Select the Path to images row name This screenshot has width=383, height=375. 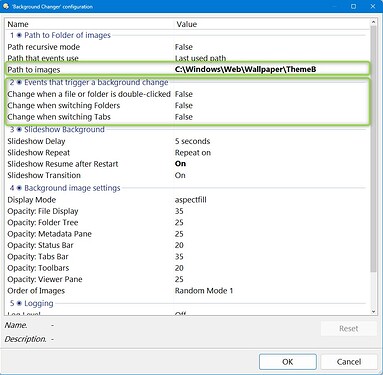(x=34, y=70)
